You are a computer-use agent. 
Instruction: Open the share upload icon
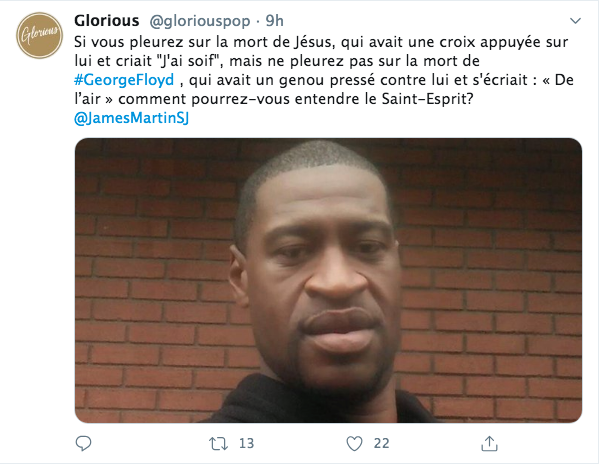coord(489,443)
